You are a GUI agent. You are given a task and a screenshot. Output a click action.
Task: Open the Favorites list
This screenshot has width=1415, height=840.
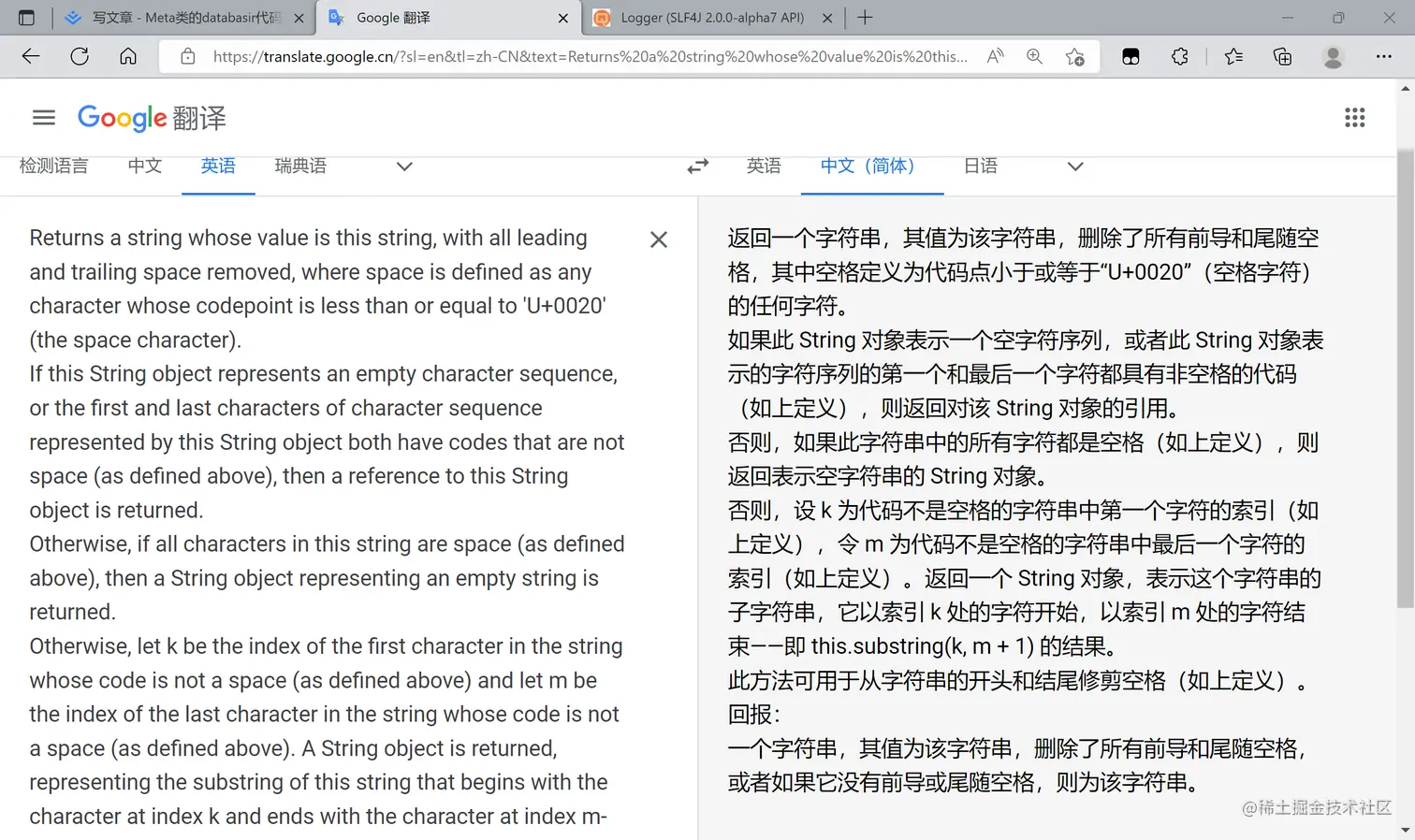click(1233, 56)
